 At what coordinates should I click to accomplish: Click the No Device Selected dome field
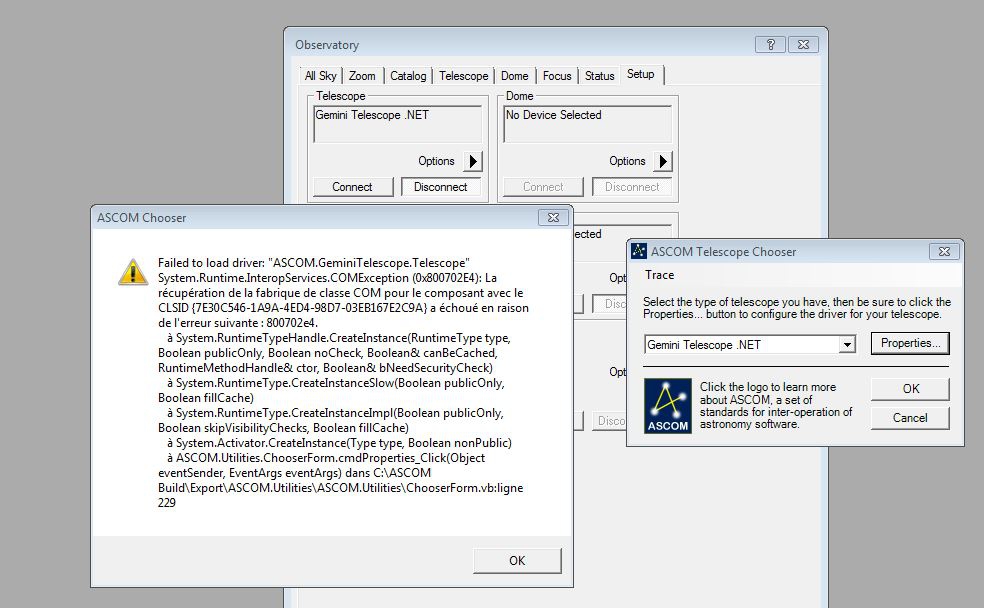tap(587, 124)
